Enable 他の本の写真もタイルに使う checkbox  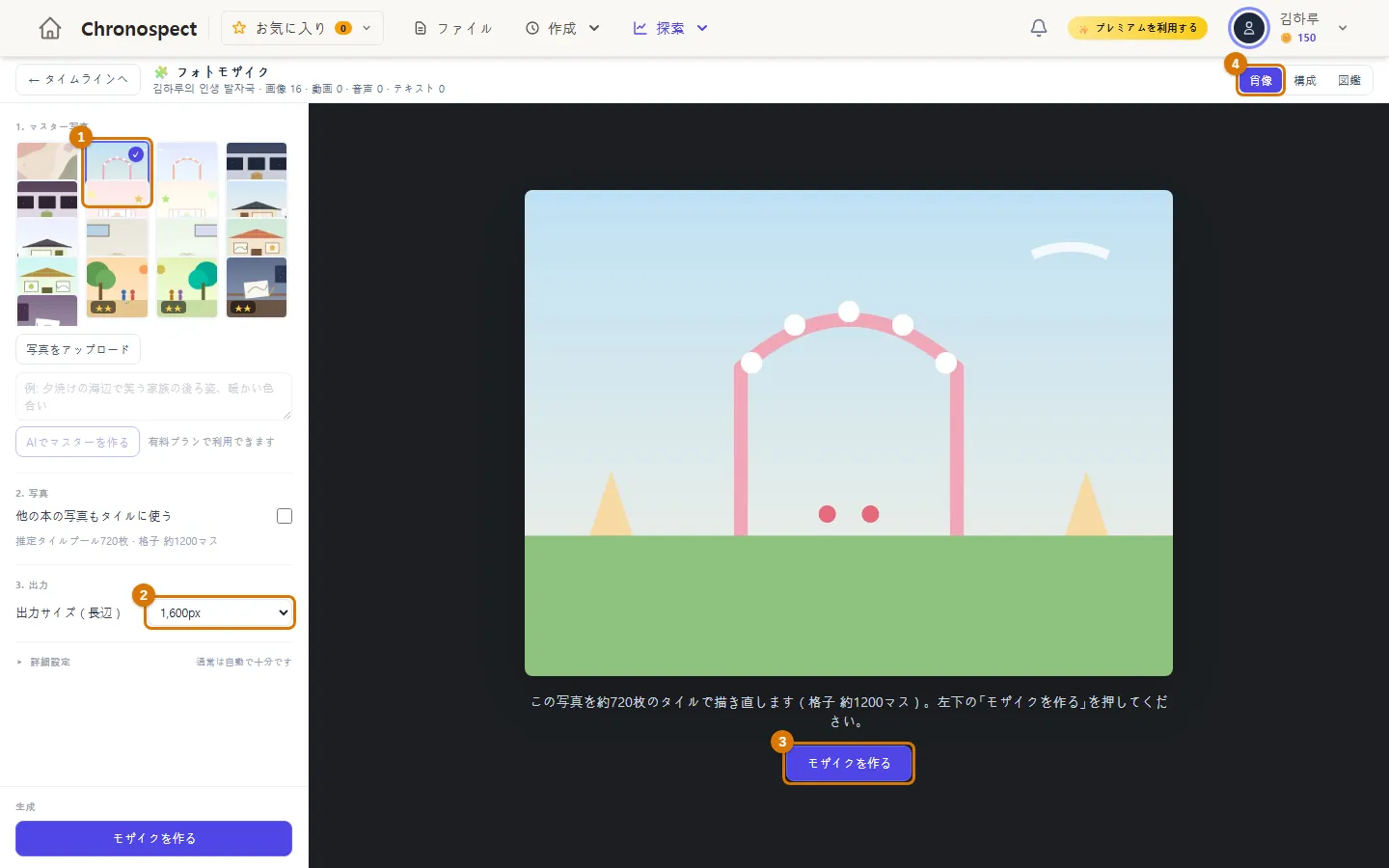click(285, 516)
